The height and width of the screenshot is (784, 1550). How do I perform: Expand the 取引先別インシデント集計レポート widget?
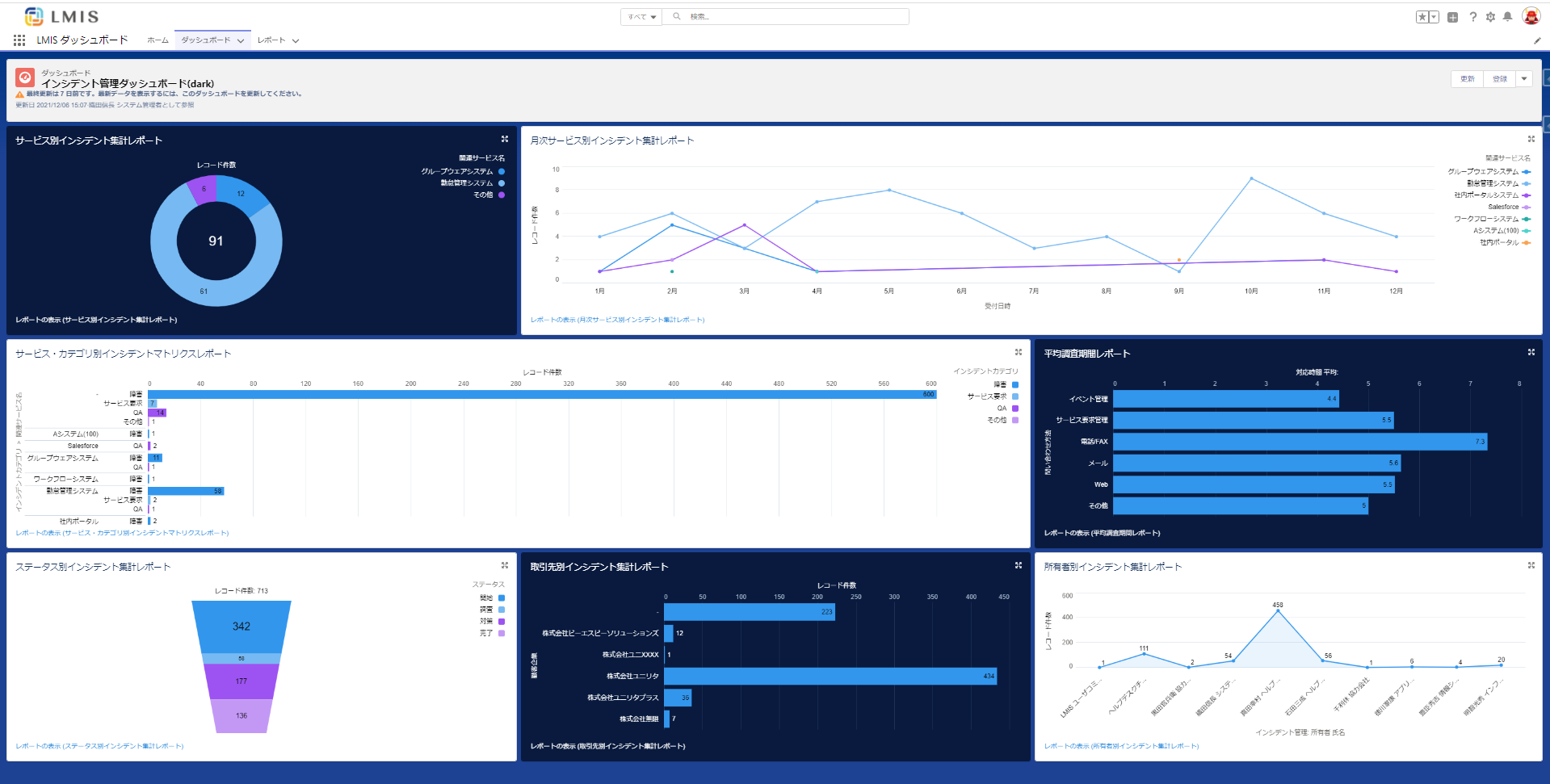click(x=1018, y=565)
